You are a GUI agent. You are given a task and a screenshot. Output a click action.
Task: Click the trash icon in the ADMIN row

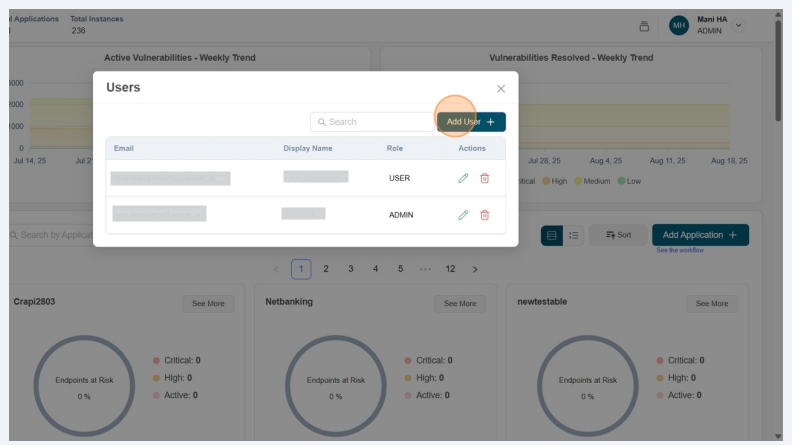tap(485, 215)
